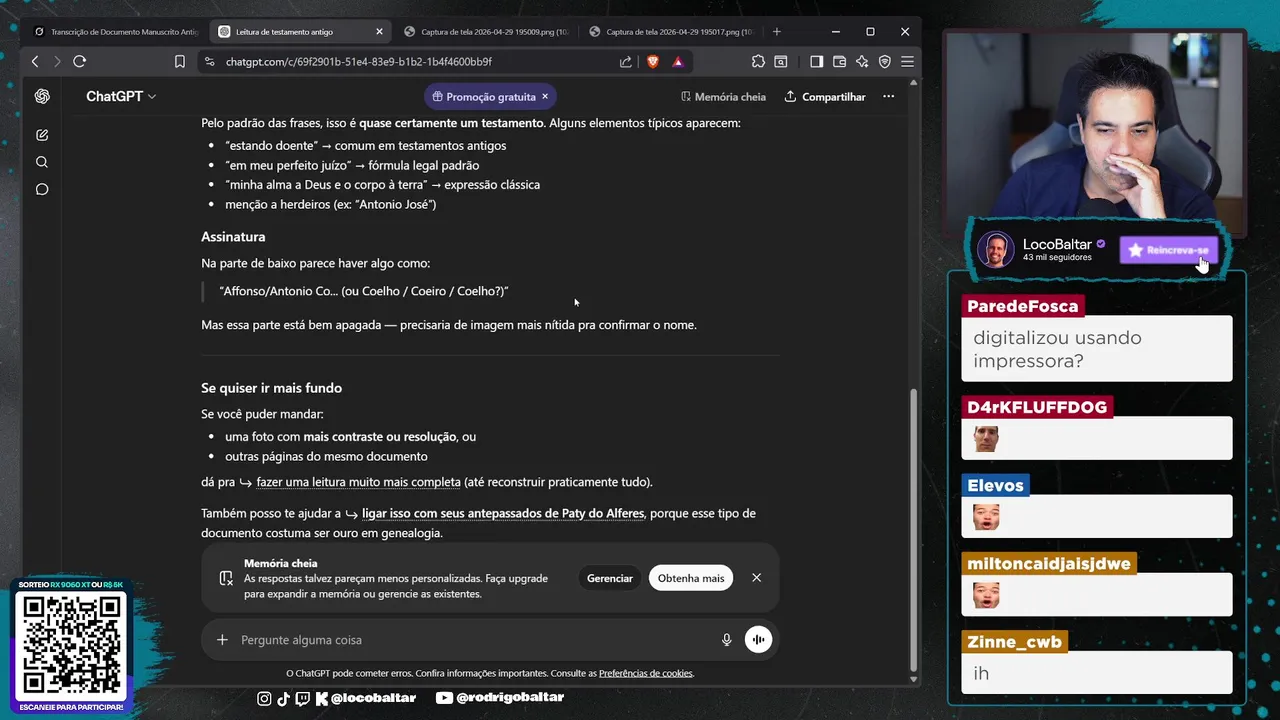Add attachment with plus icon
The height and width of the screenshot is (720, 1280).
222,640
